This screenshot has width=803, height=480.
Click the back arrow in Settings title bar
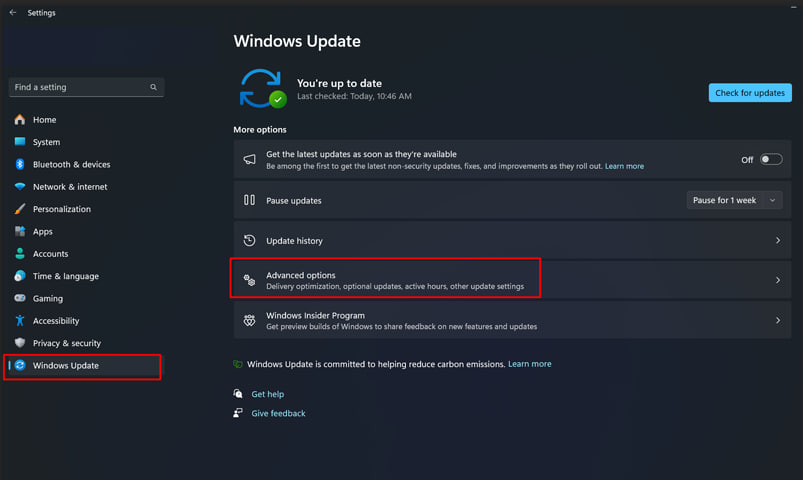(12, 13)
